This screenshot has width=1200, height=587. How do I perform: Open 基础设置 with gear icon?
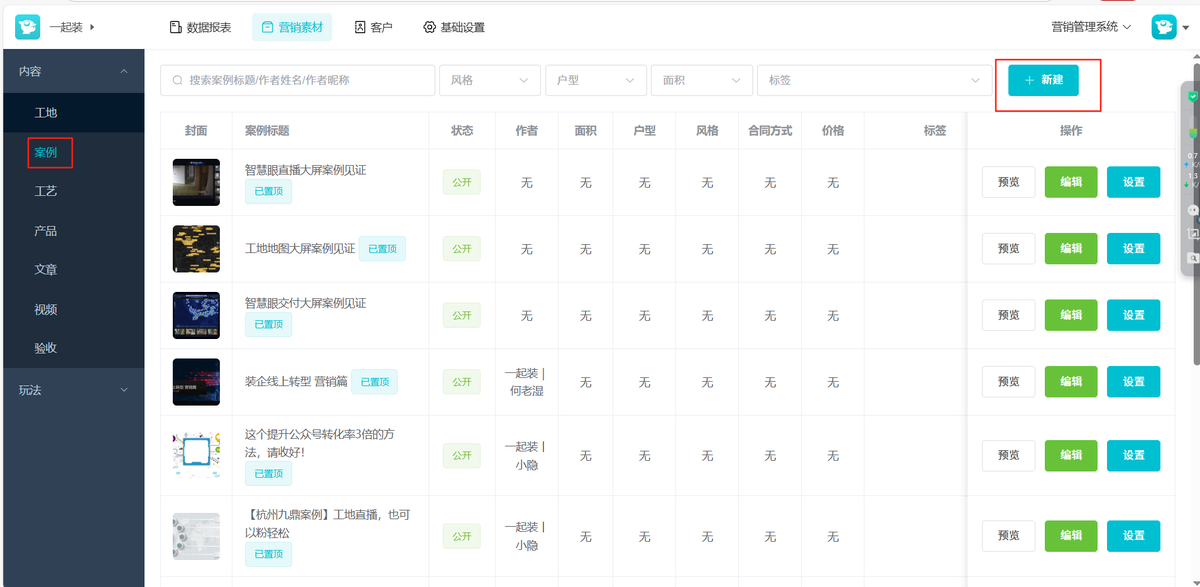tap(454, 27)
